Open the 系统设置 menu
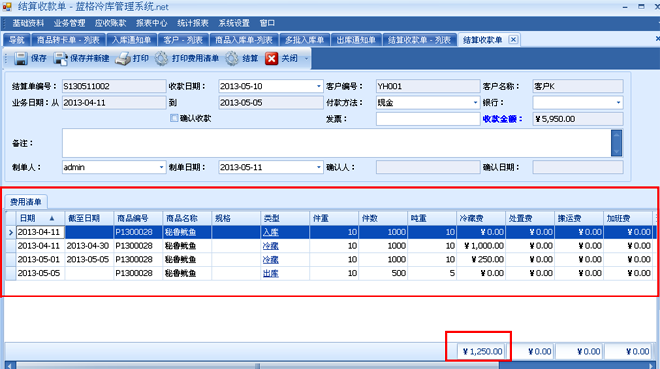660x369 pixels. point(234,23)
